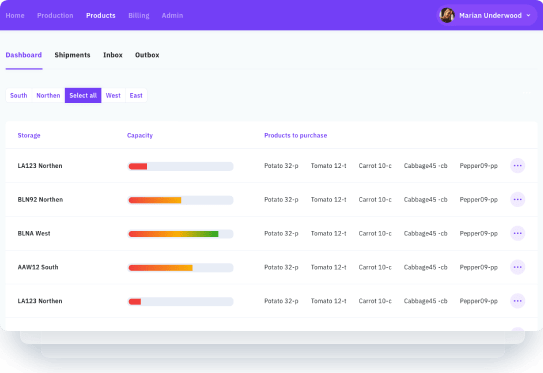The width and height of the screenshot is (543, 373).
Task: Click the Products to purchase column header
Action: pos(295,135)
